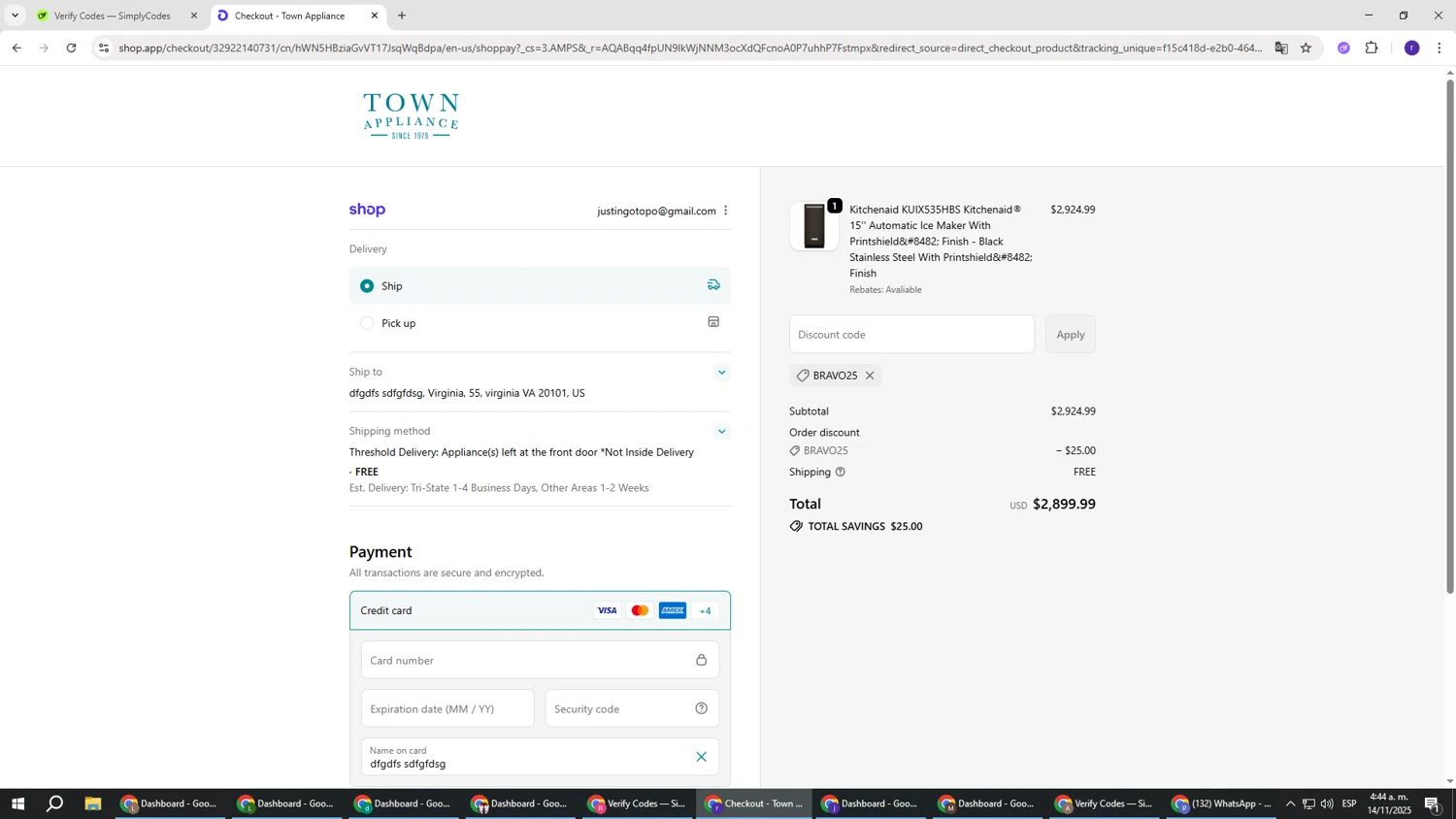Show security code help tooltip
Screen dimensions: 1456x819
click(701, 708)
